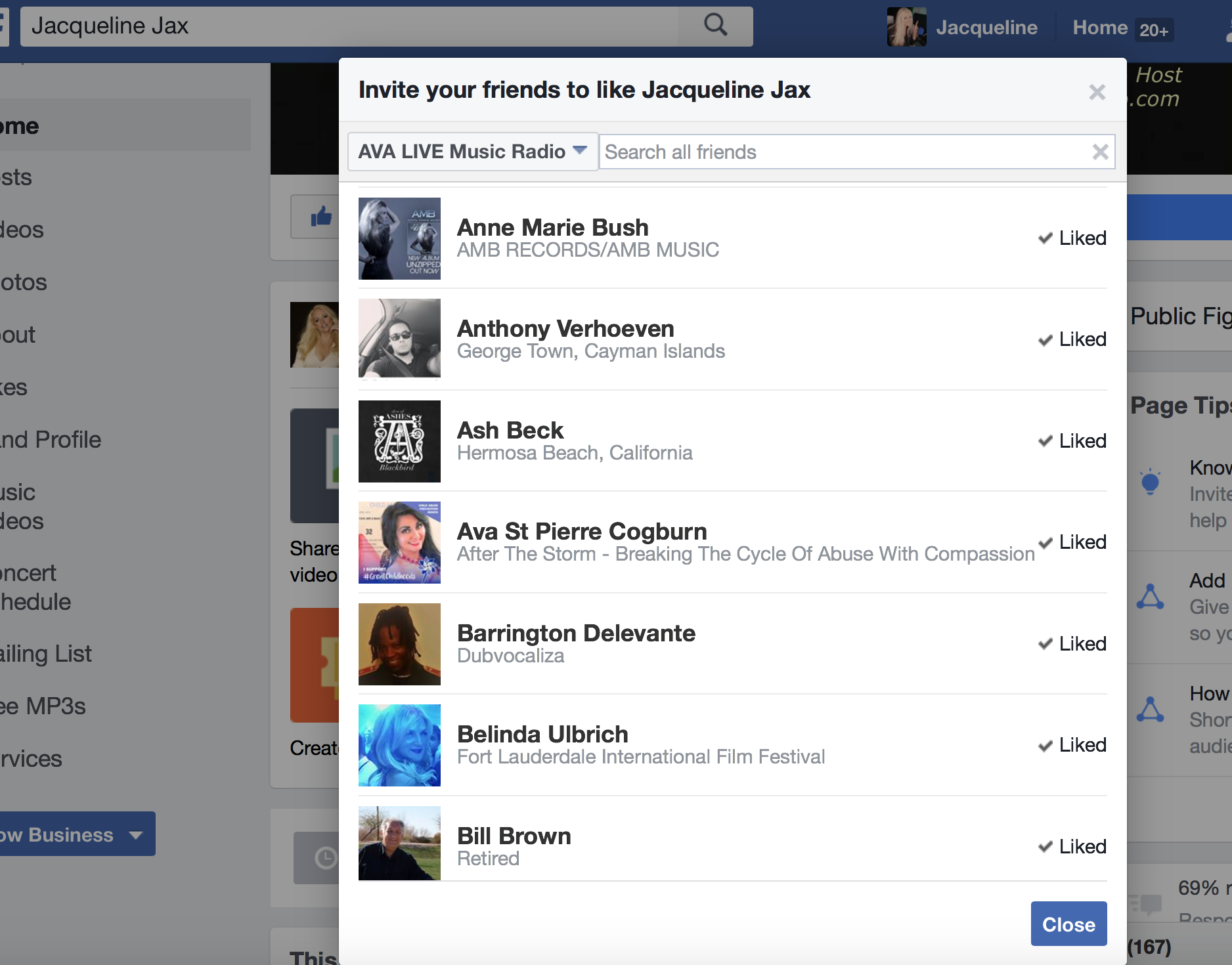Clear the Search all friends field
Image resolution: width=1232 pixels, height=965 pixels.
1100,152
